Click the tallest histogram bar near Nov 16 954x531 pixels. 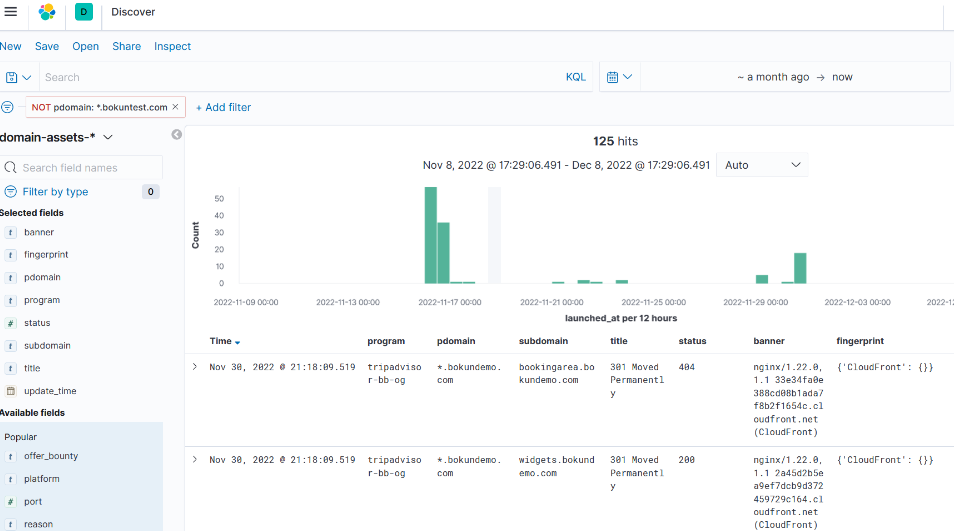click(x=431, y=235)
